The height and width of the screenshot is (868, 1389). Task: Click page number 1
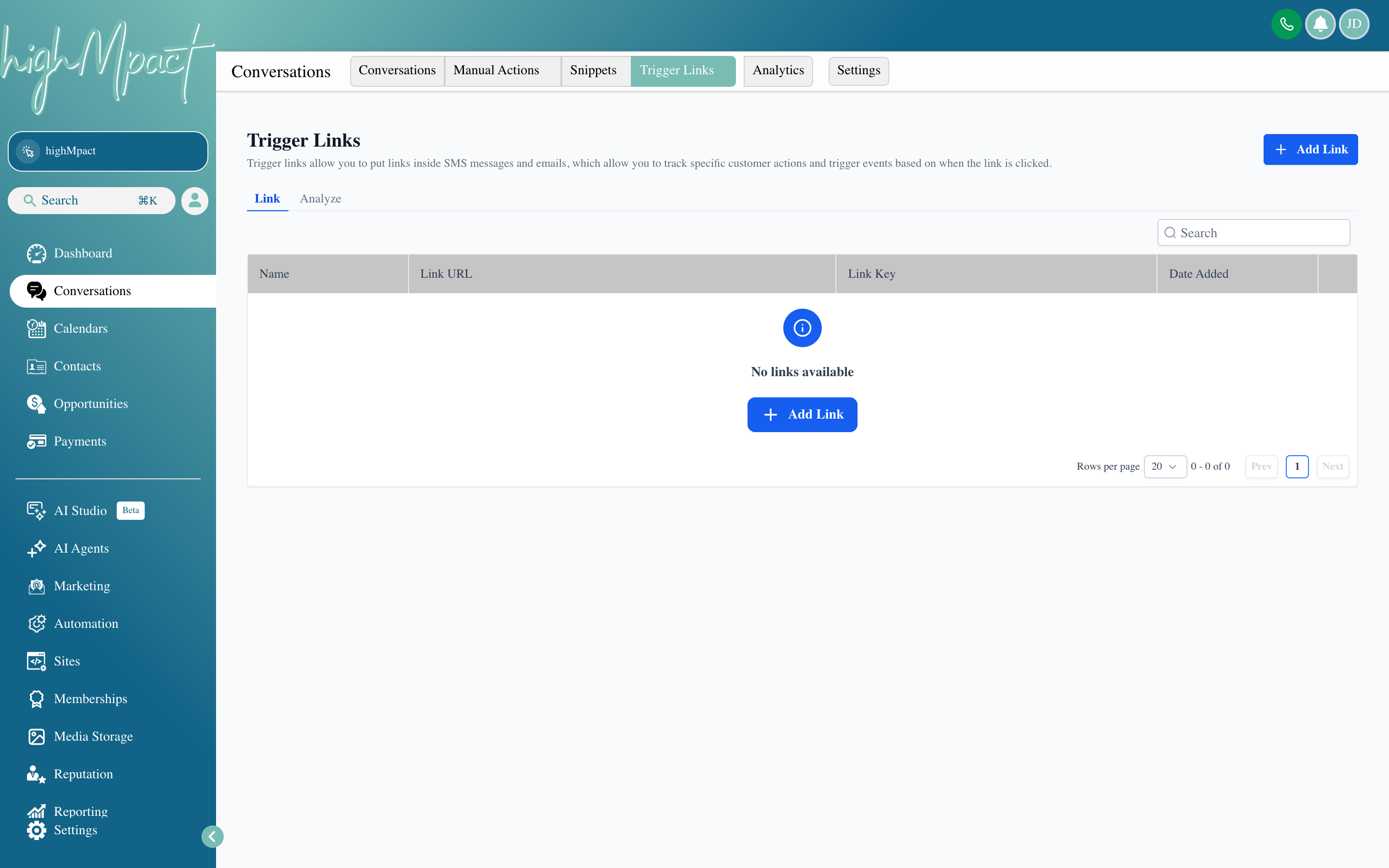pyautogui.click(x=1296, y=467)
